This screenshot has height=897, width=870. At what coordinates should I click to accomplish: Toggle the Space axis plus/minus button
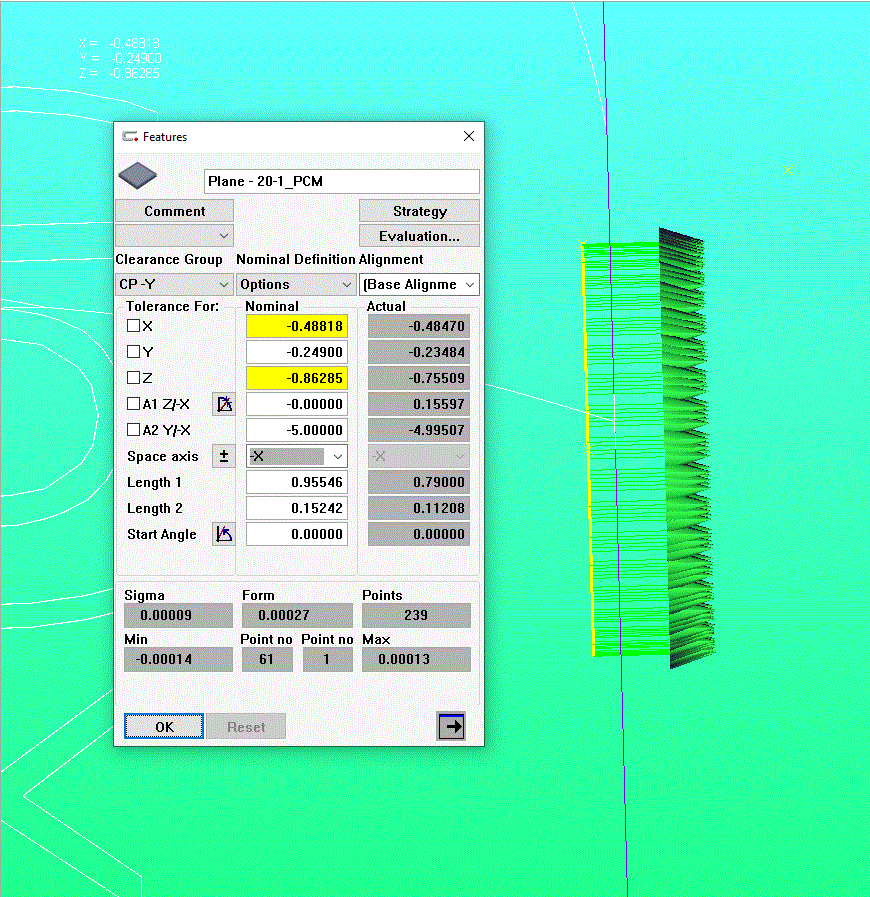224,456
